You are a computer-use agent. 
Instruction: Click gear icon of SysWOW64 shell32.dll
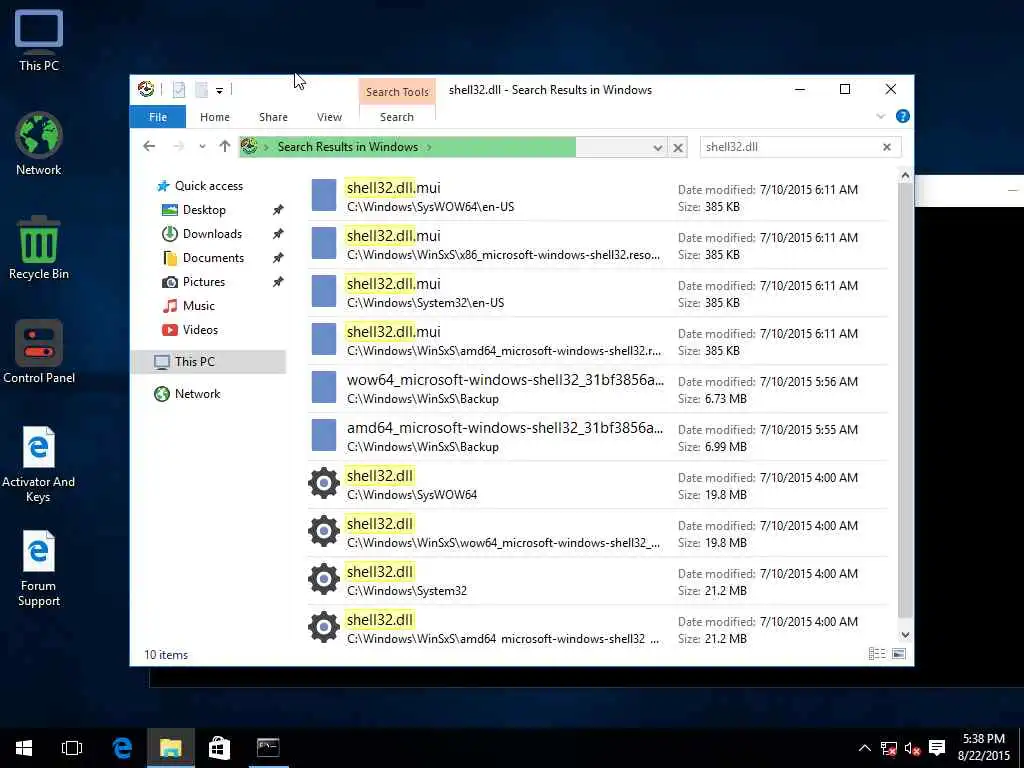(x=324, y=483)
